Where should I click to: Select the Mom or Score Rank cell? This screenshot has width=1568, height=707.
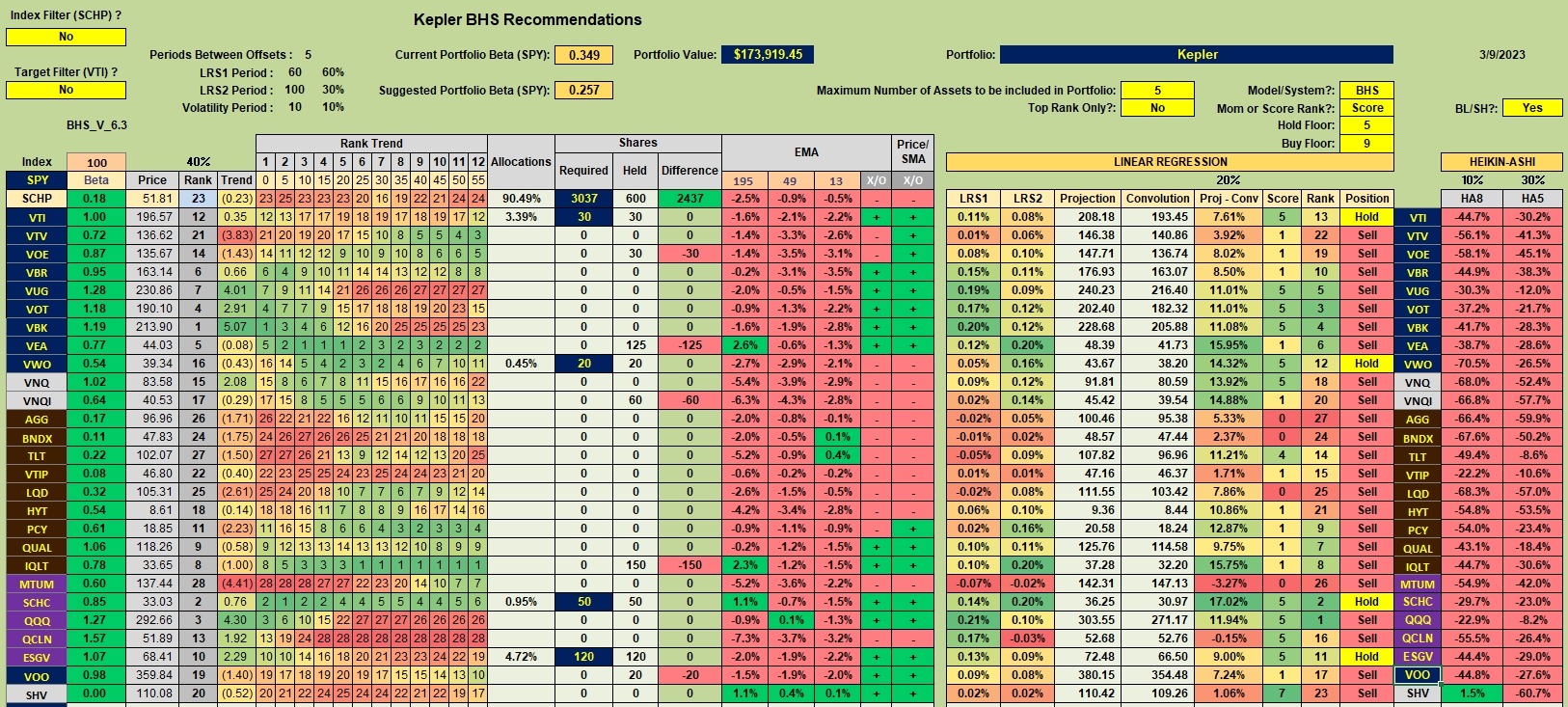tap(1366, 108)
